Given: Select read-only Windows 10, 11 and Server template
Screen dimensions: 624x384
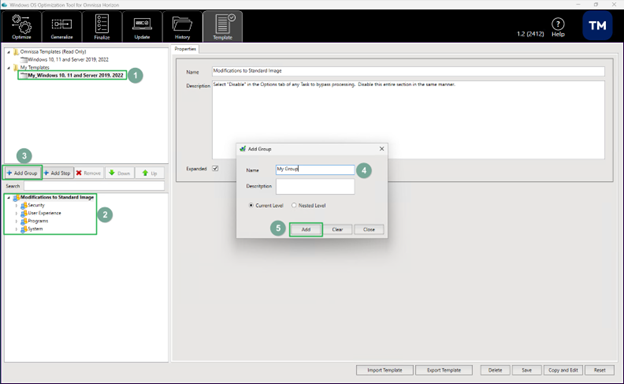Looking at the screenshot, I should coord(68,60).
